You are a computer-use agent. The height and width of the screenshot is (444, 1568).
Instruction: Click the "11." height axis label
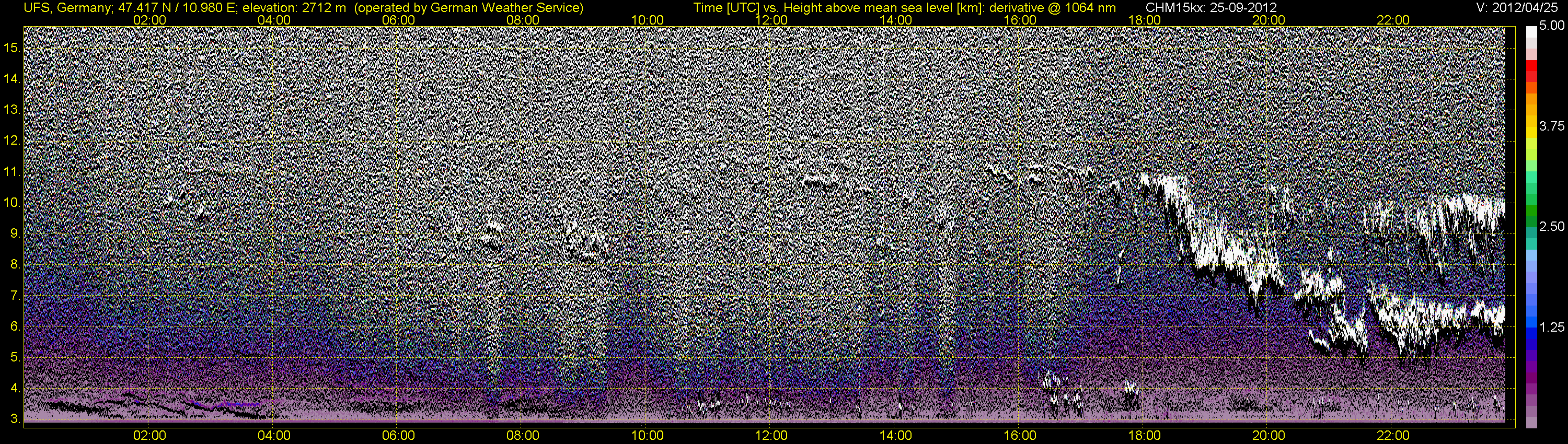(12, 171)
